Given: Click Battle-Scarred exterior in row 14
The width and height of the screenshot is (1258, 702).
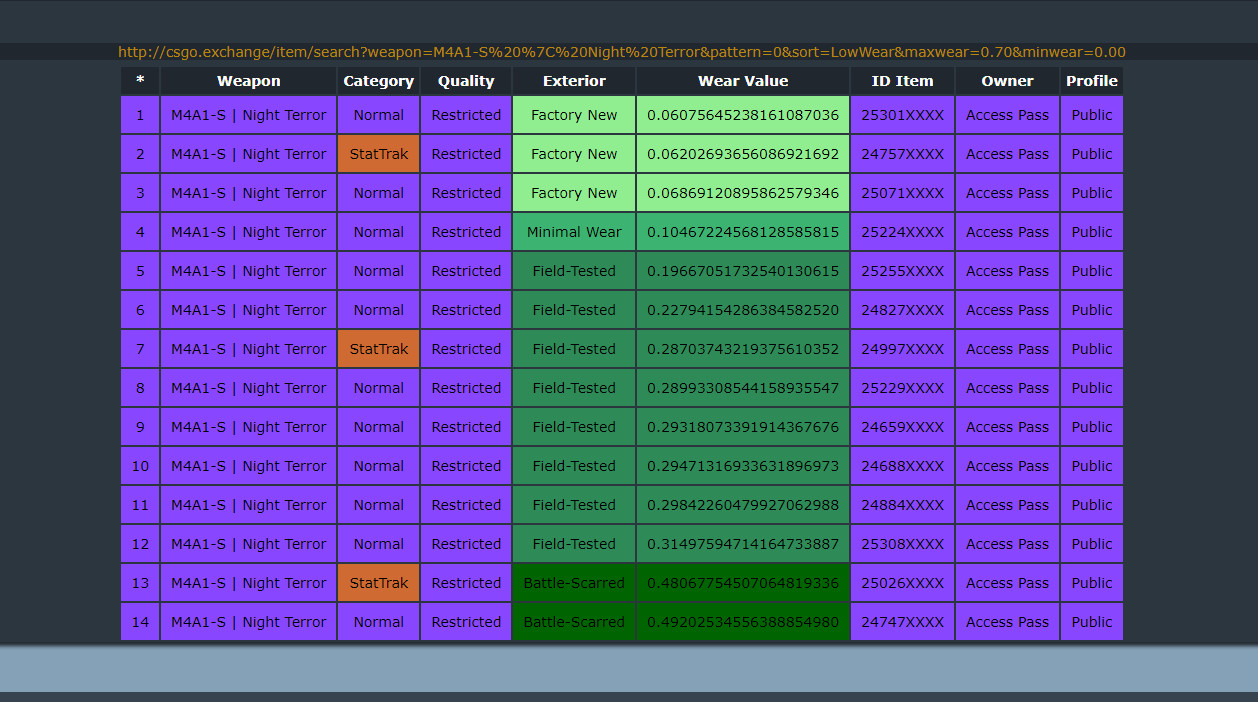Looking at the screenshot, I should [574, 622].
